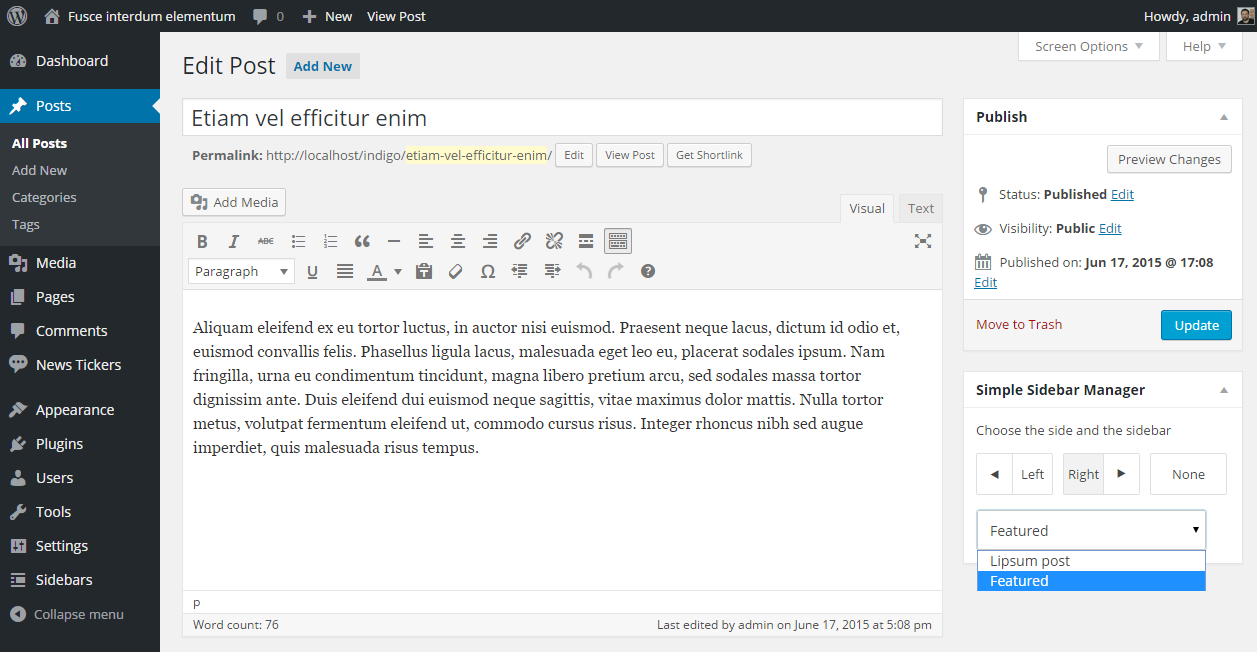Switch to the Text editor tab
1257x652 pixels.
click(921, 208)
